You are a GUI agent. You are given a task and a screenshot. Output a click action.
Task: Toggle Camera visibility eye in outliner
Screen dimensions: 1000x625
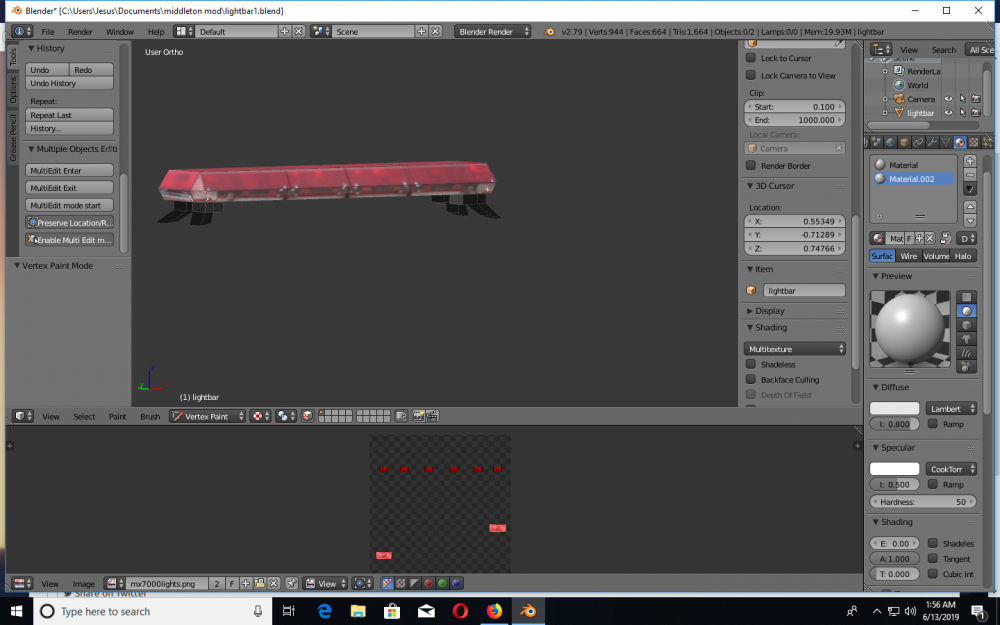948,99
